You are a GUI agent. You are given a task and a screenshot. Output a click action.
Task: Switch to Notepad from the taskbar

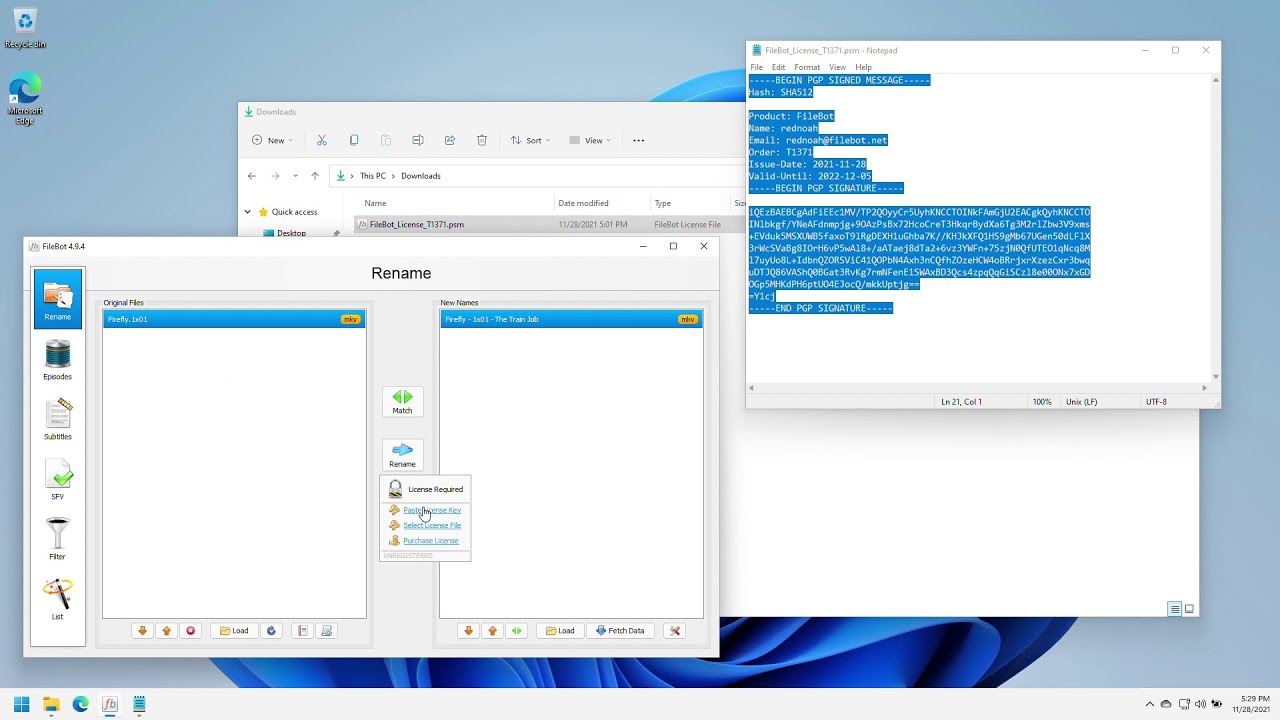[139, 704]
